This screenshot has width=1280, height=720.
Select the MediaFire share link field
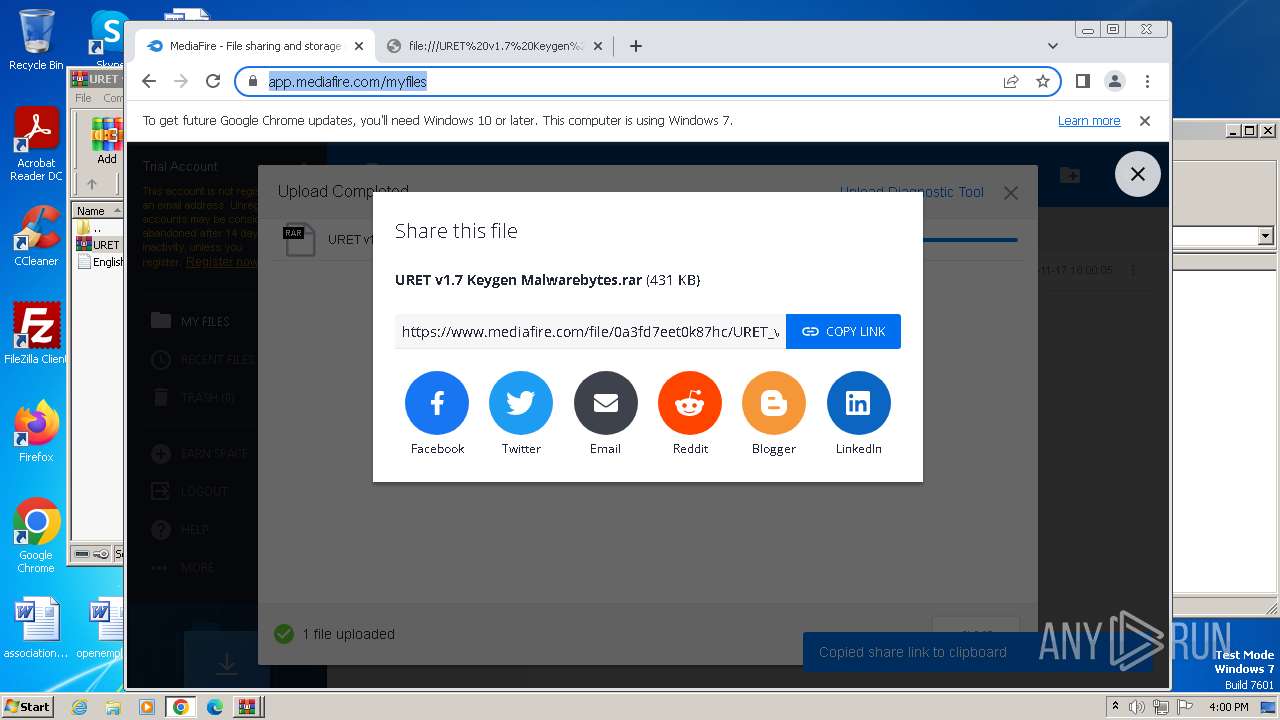click(x=590, y=332)
